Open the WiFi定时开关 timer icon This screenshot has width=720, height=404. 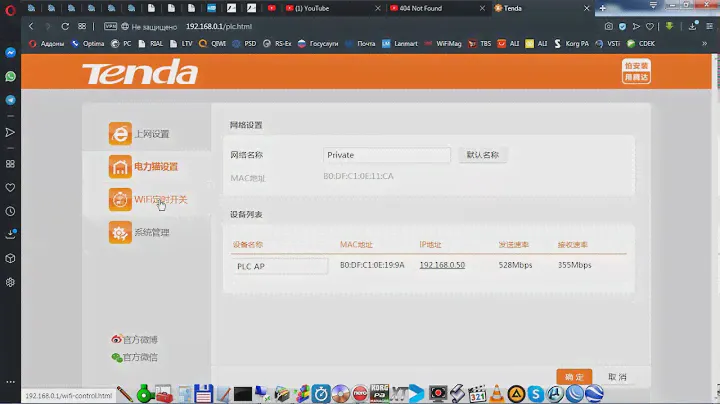[x=120, y=199]
